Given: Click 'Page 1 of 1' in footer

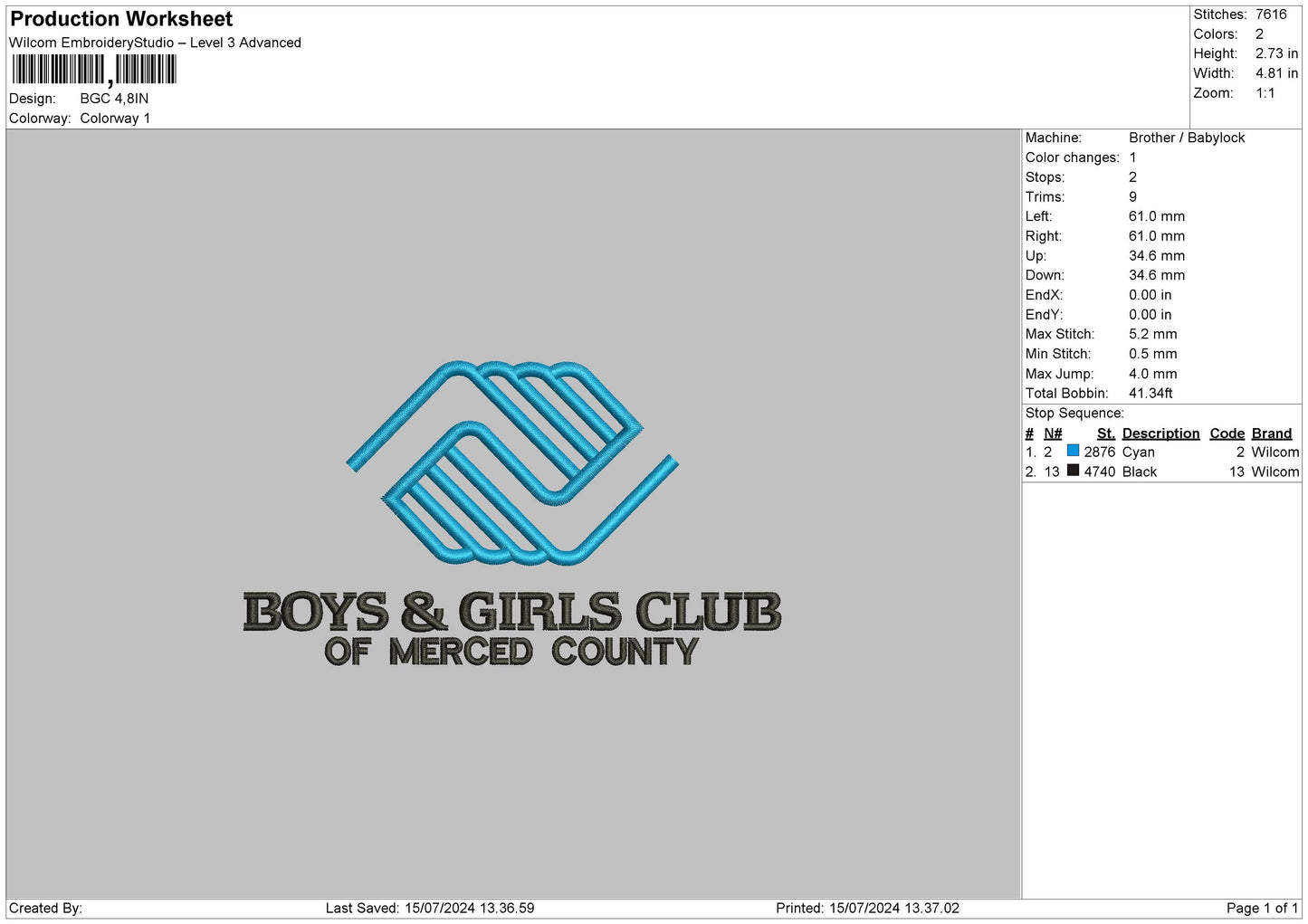Looking at the screenshot, I should click(1262, 909).
